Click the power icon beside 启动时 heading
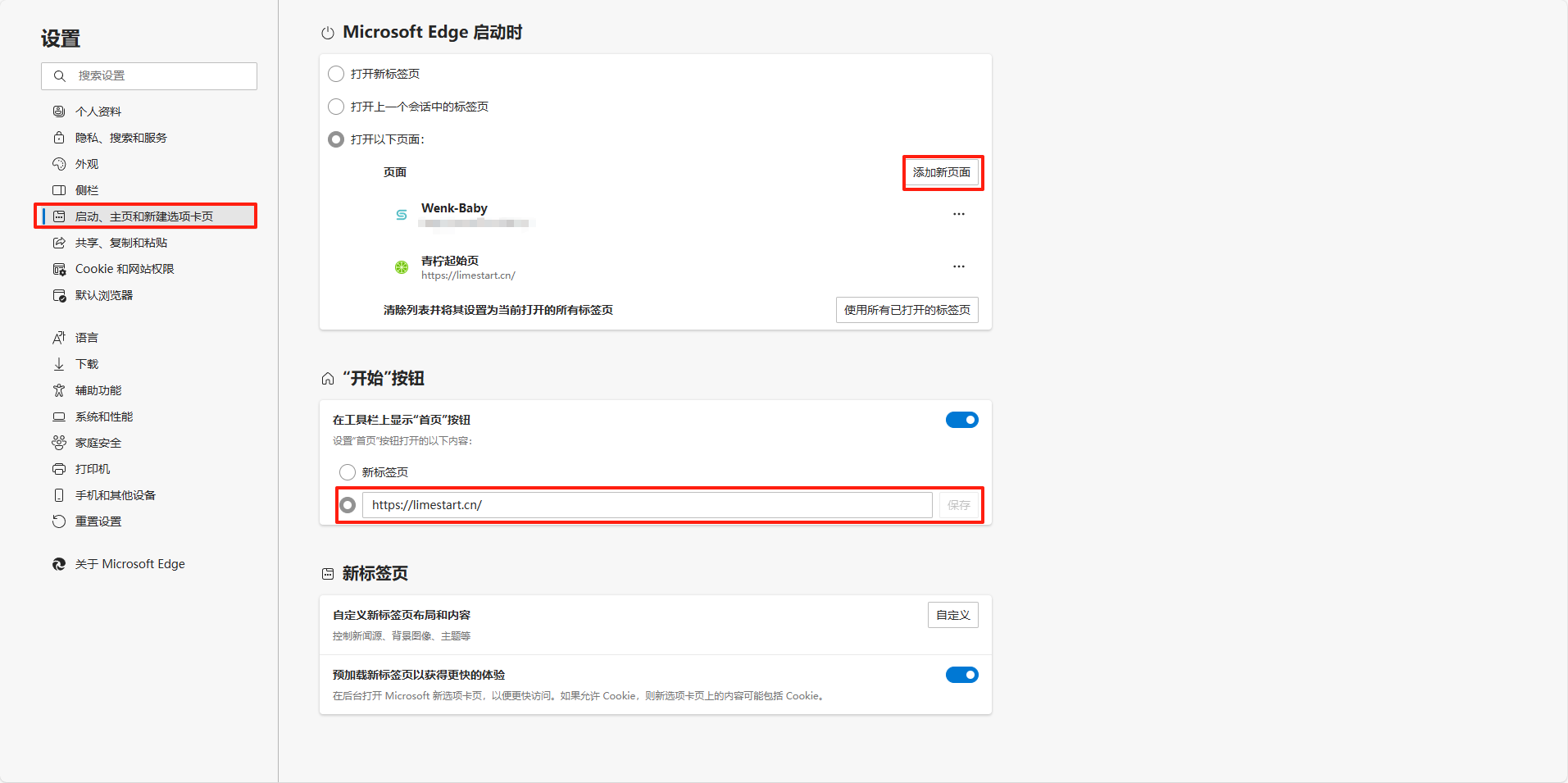This screenshot has height=783, width=1568. tap(328, 33)
